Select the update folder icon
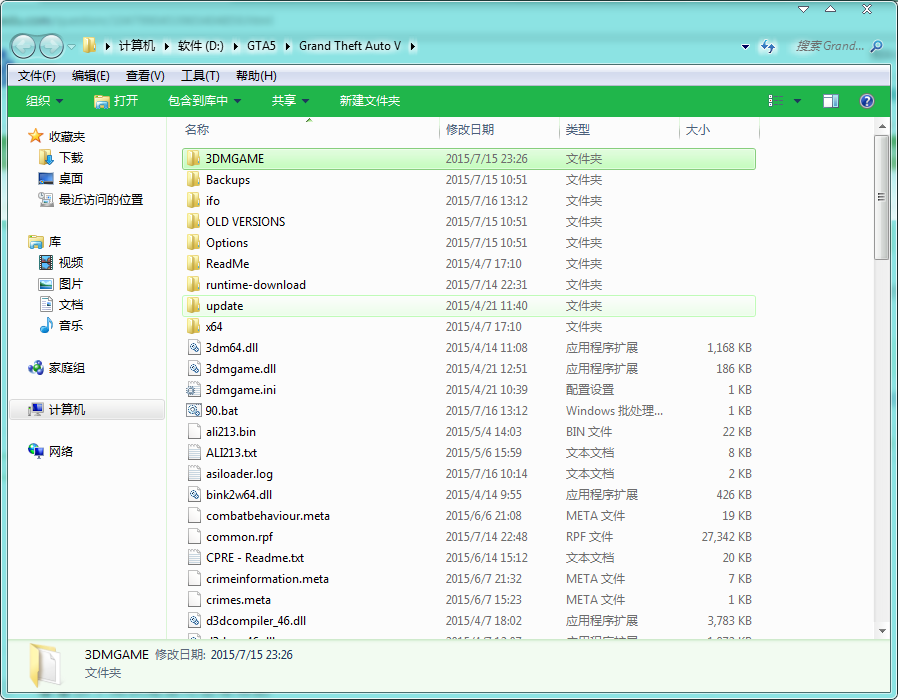 click(x=194, y=306)
